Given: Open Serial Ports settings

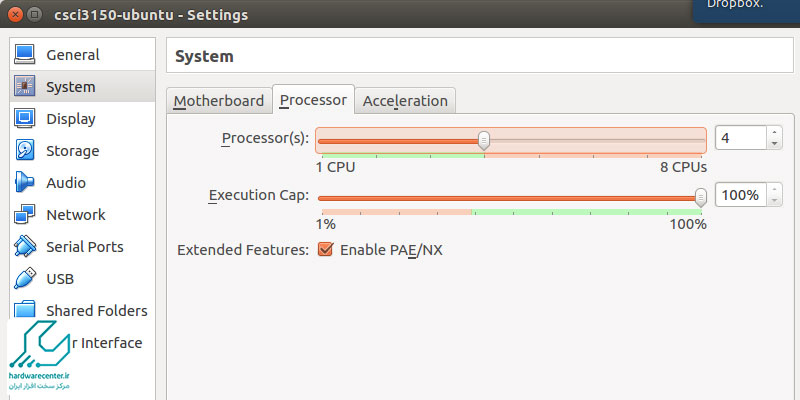Looking at the screenshot, I should pos(84,247).
